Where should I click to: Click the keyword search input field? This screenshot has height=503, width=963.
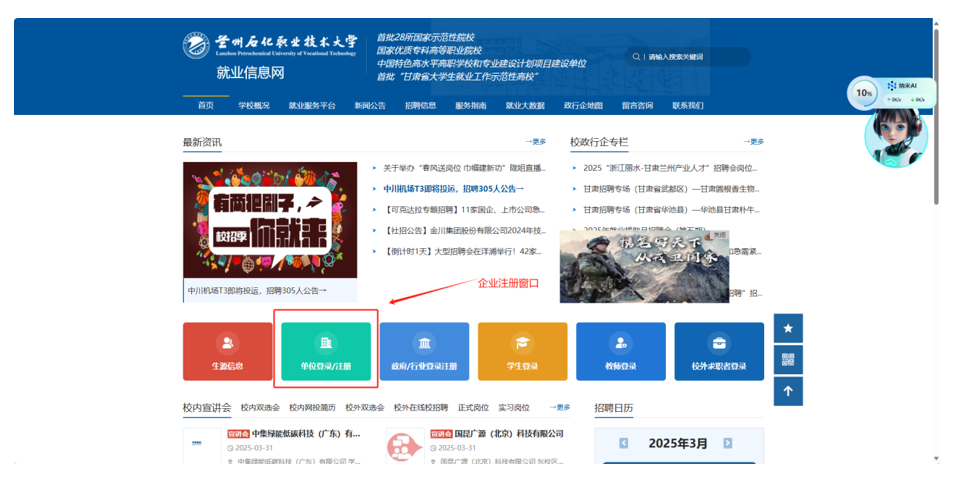coord(690,57)
